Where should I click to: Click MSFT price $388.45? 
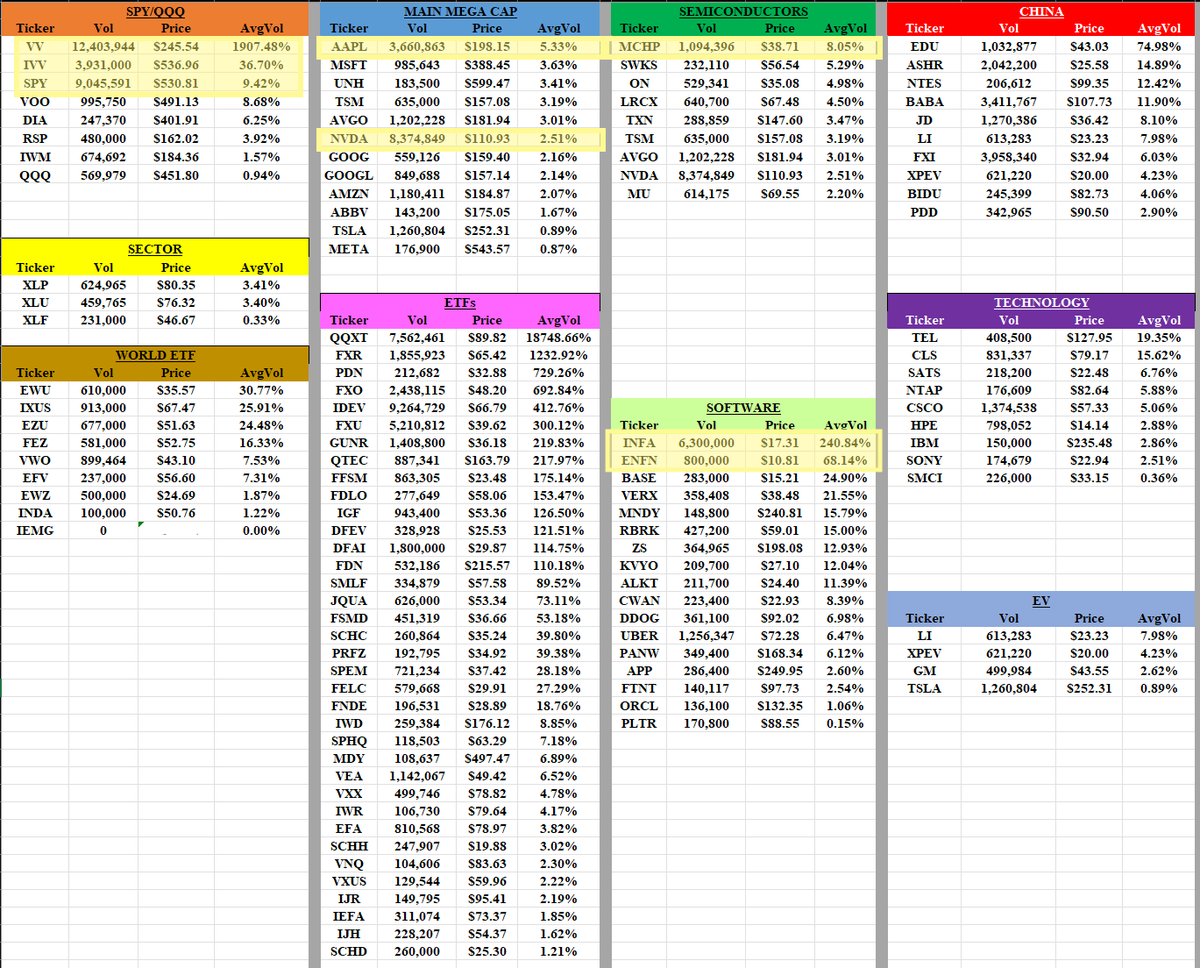487,65
